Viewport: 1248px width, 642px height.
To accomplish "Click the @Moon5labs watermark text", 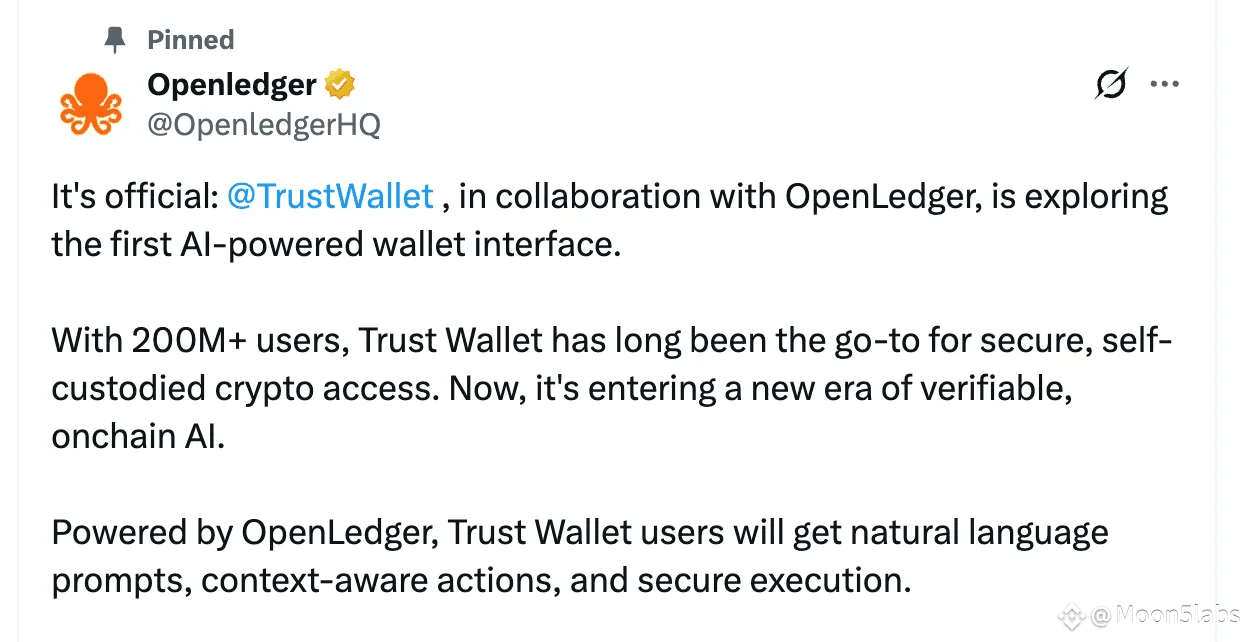I will 1165,615.
